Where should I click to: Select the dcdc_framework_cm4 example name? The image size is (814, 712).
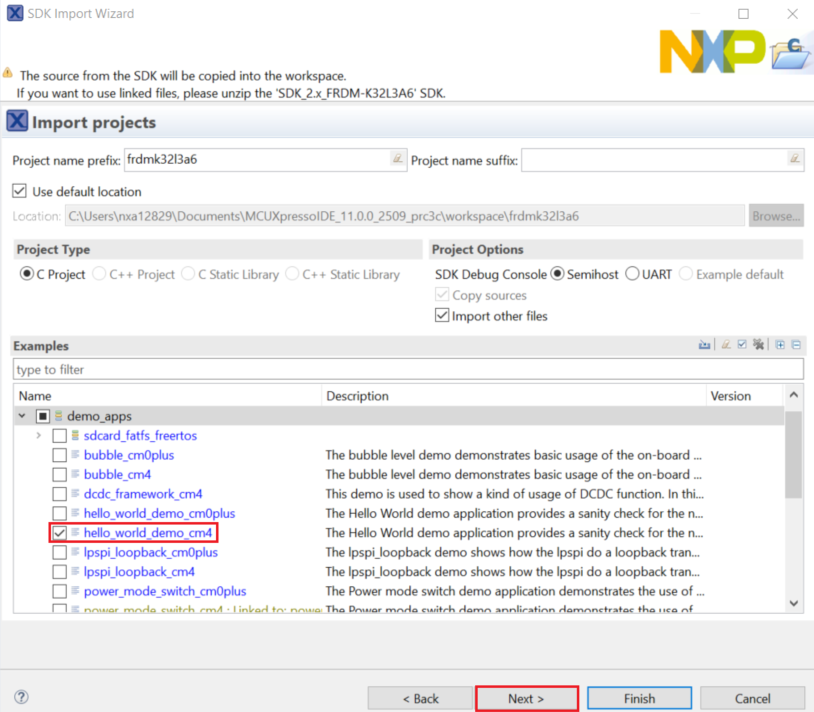[143, 494]
